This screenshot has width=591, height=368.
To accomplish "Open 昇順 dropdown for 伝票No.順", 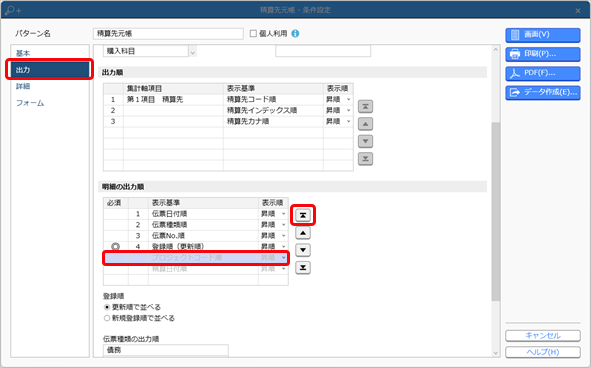I will pyautogui.click(x=283, y=236).
